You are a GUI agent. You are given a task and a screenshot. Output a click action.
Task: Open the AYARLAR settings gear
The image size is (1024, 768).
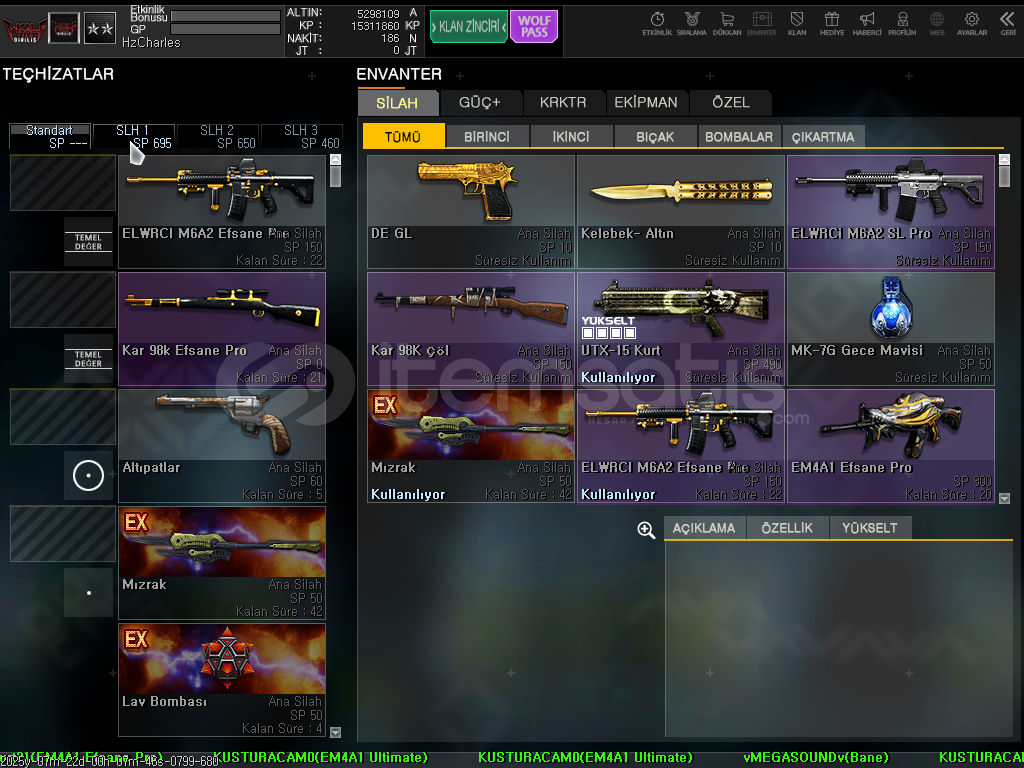pos(972,24)
